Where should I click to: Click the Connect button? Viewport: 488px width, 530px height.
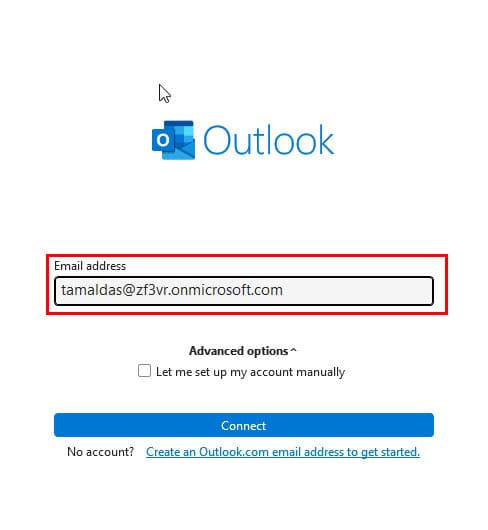pyautogui.click(x=244, y=425)
